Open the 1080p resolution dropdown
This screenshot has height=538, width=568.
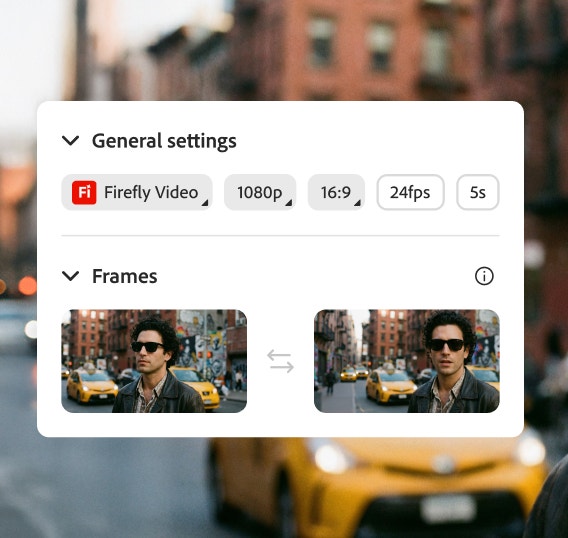click(260, 192)
